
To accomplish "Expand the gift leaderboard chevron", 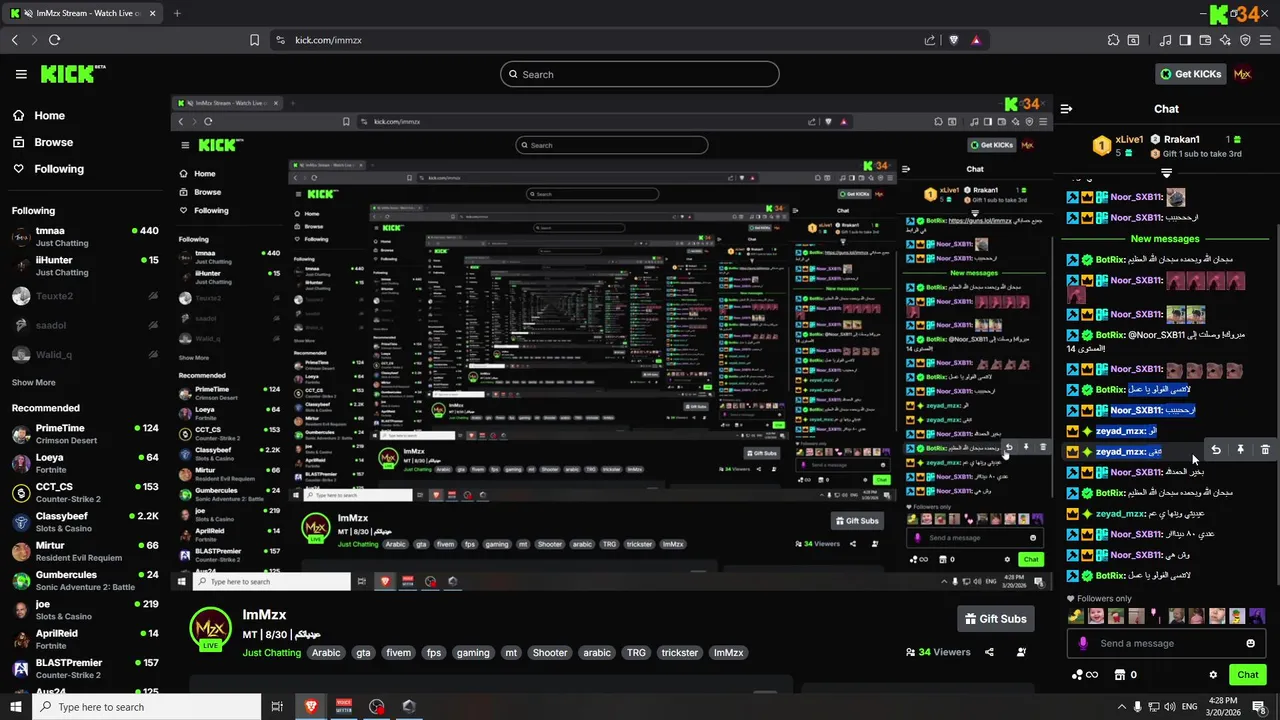I will pos(1166,172).
